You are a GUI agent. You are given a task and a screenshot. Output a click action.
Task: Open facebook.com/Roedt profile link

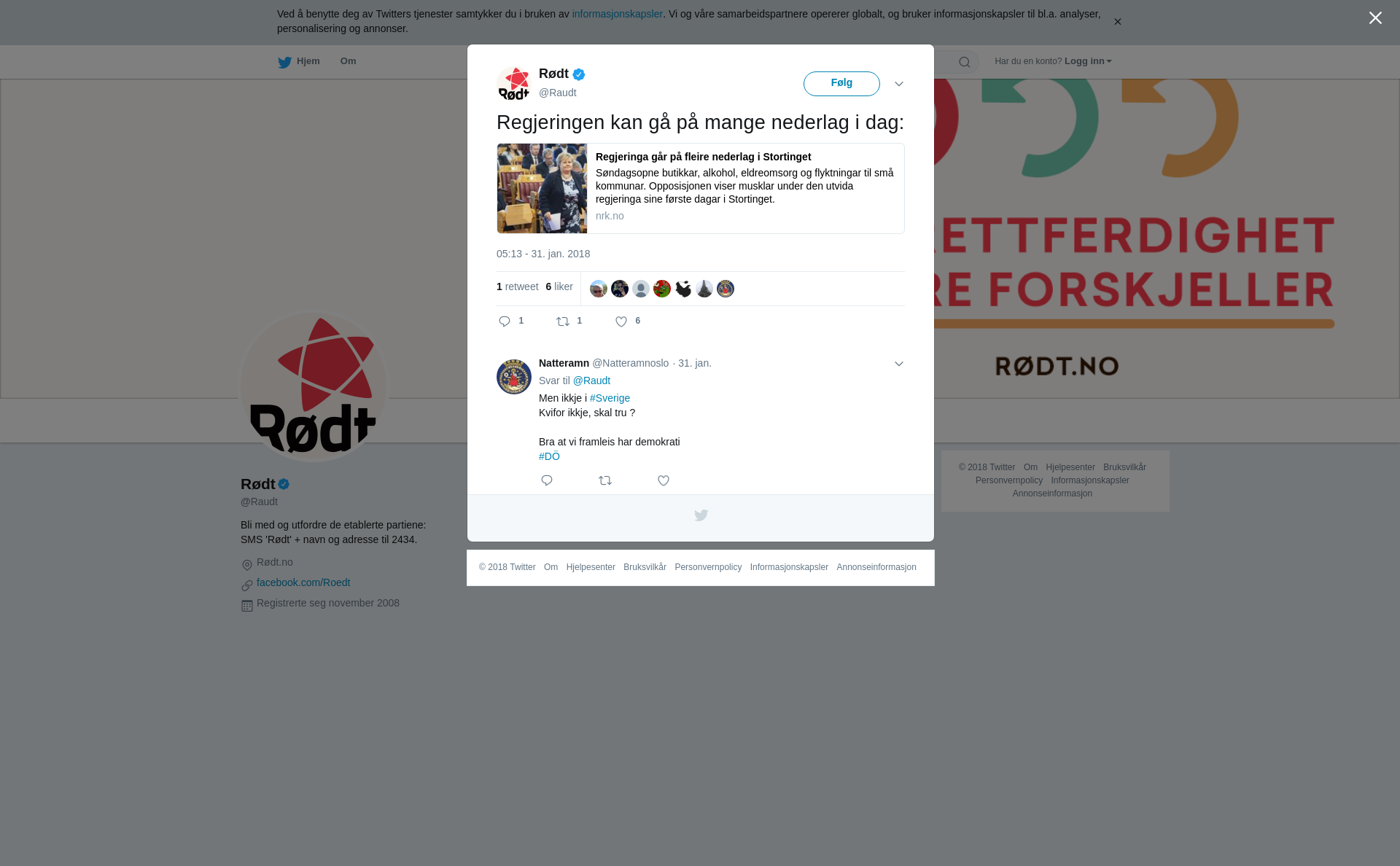pos(303,582)
